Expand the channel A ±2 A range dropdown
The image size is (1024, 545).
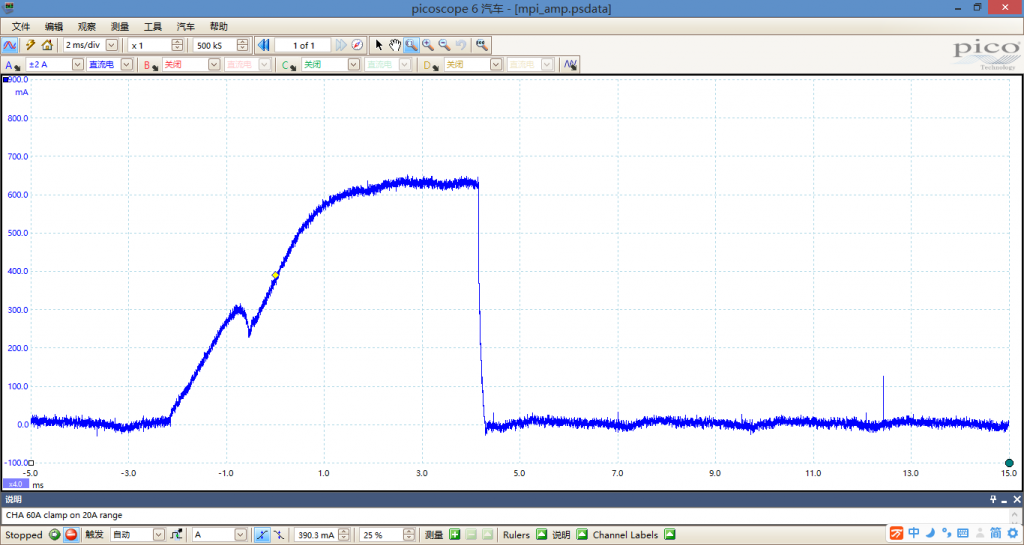coord(77,65)
